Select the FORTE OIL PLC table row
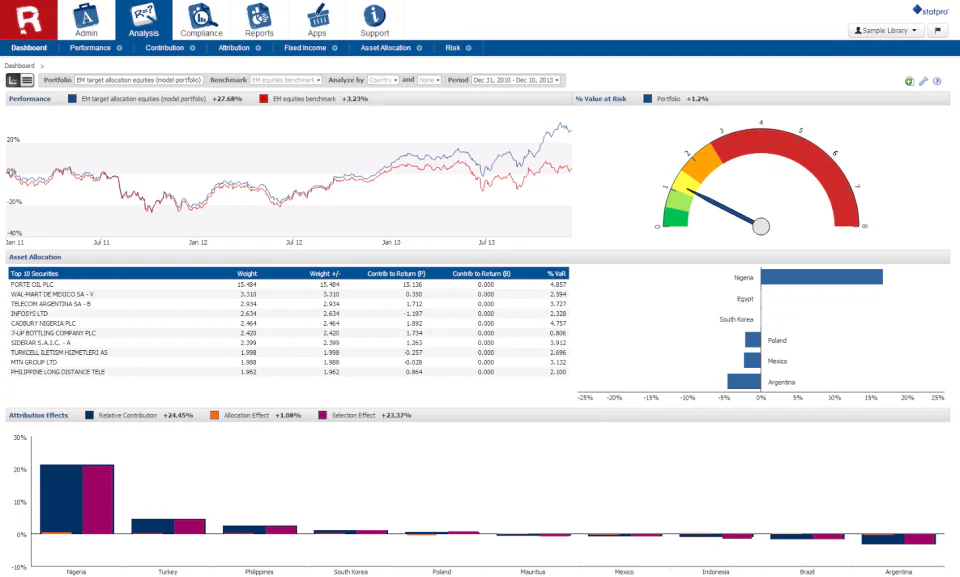Screen dimensions: 960x577 tap(100, 284)
